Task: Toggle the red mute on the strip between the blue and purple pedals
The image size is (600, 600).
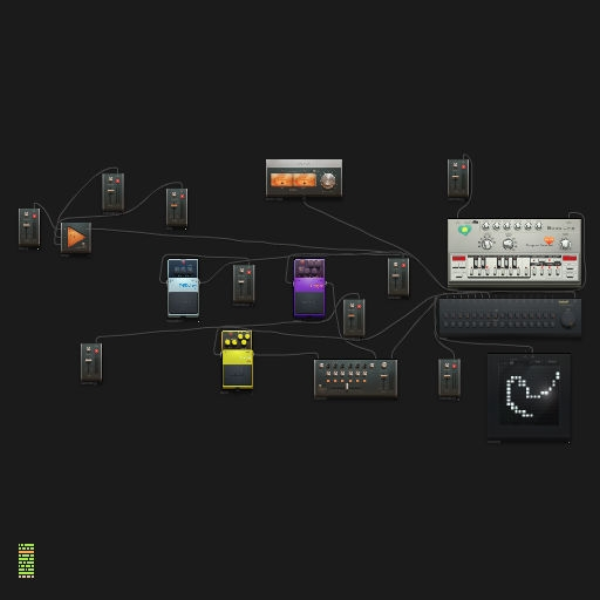Action: coord(249,272)
